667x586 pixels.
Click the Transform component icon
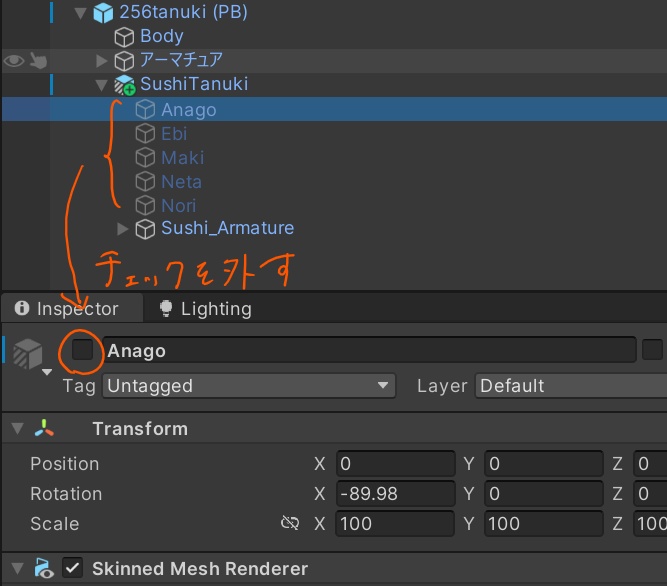click(x=44, y=429)
